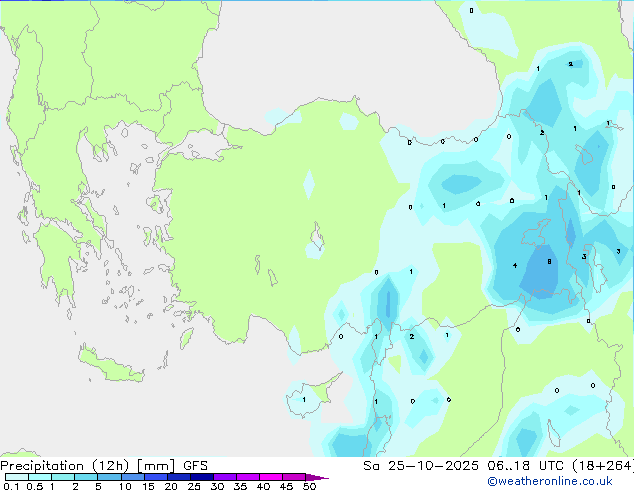Image resolution: width=634 pixels, height=490 pixels.
Task: Select the 5–10 mm legend swatch
Action: (110, 477)
